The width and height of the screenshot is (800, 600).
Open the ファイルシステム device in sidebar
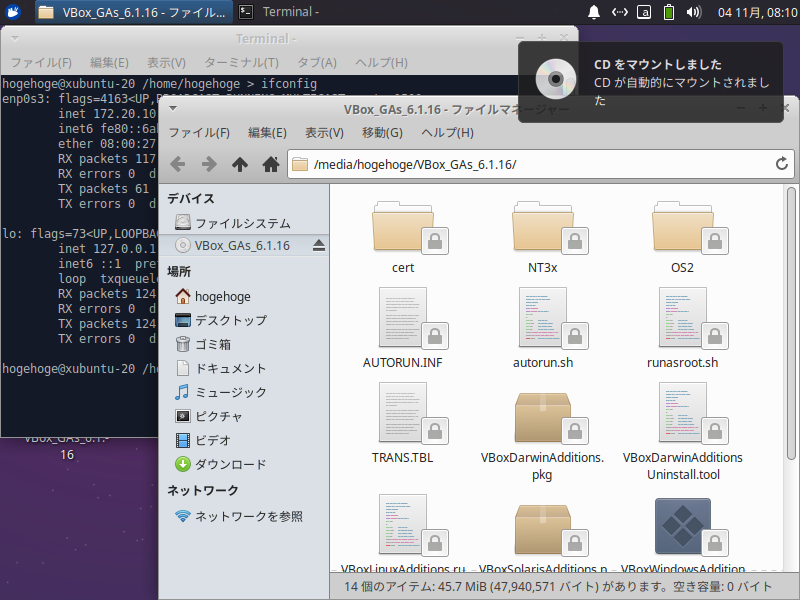click(244, 223)
